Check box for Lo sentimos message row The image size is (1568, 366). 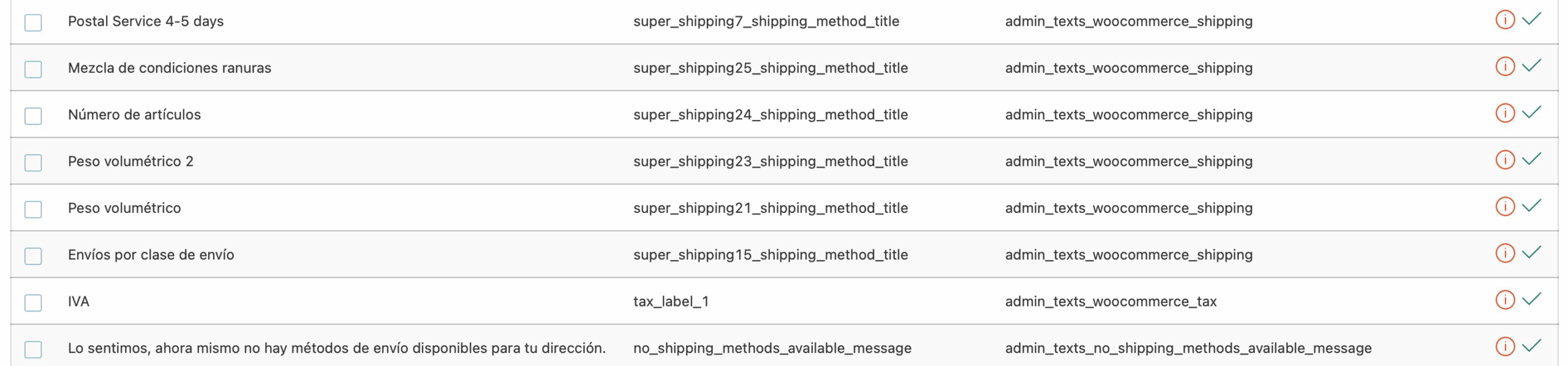(x=33, y=349)
